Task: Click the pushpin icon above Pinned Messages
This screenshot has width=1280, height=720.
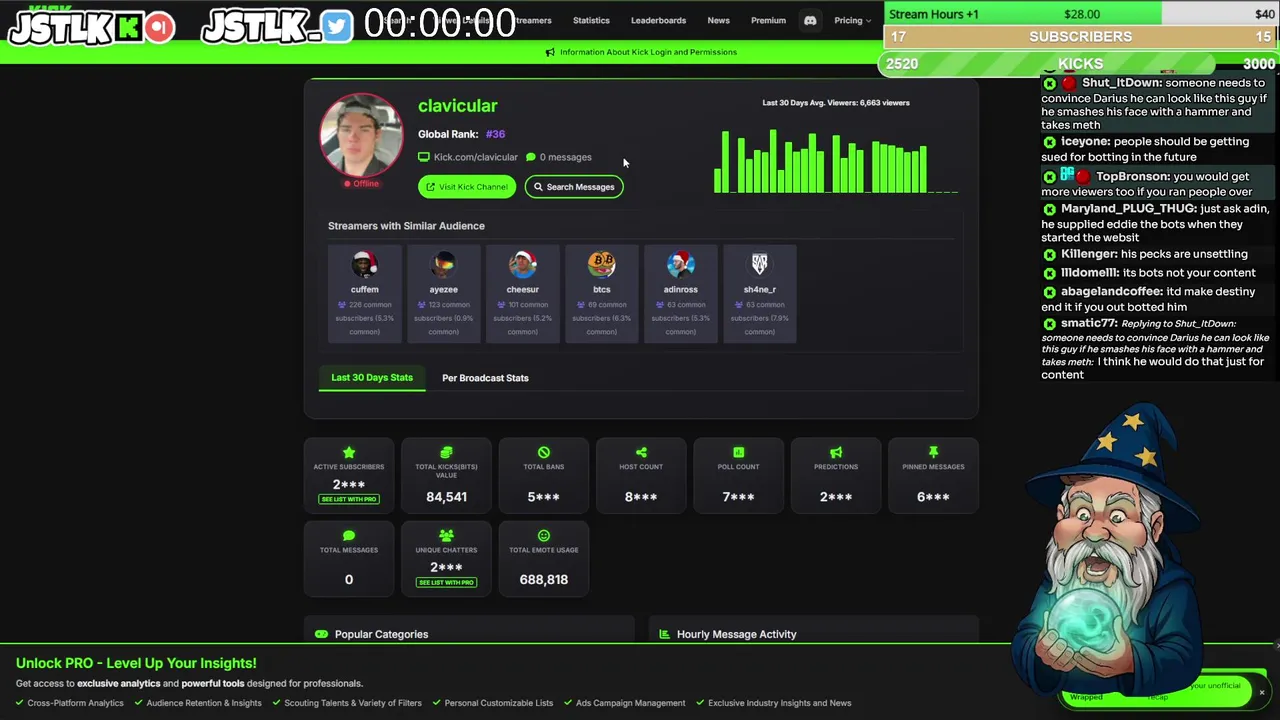Action: (933, 452)
